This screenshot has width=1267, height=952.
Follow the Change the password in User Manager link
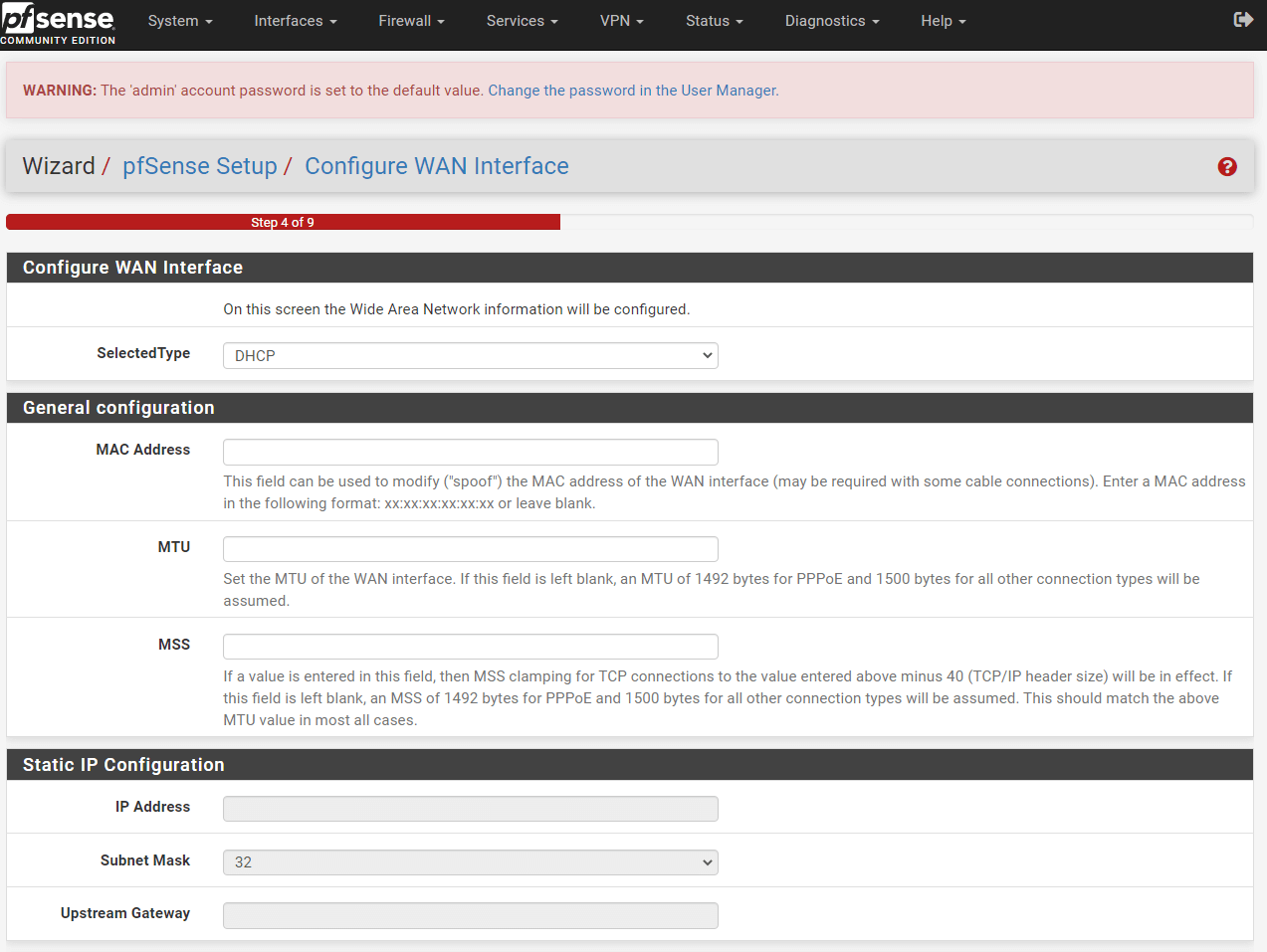pyautogui.click(x=633, y=91)
